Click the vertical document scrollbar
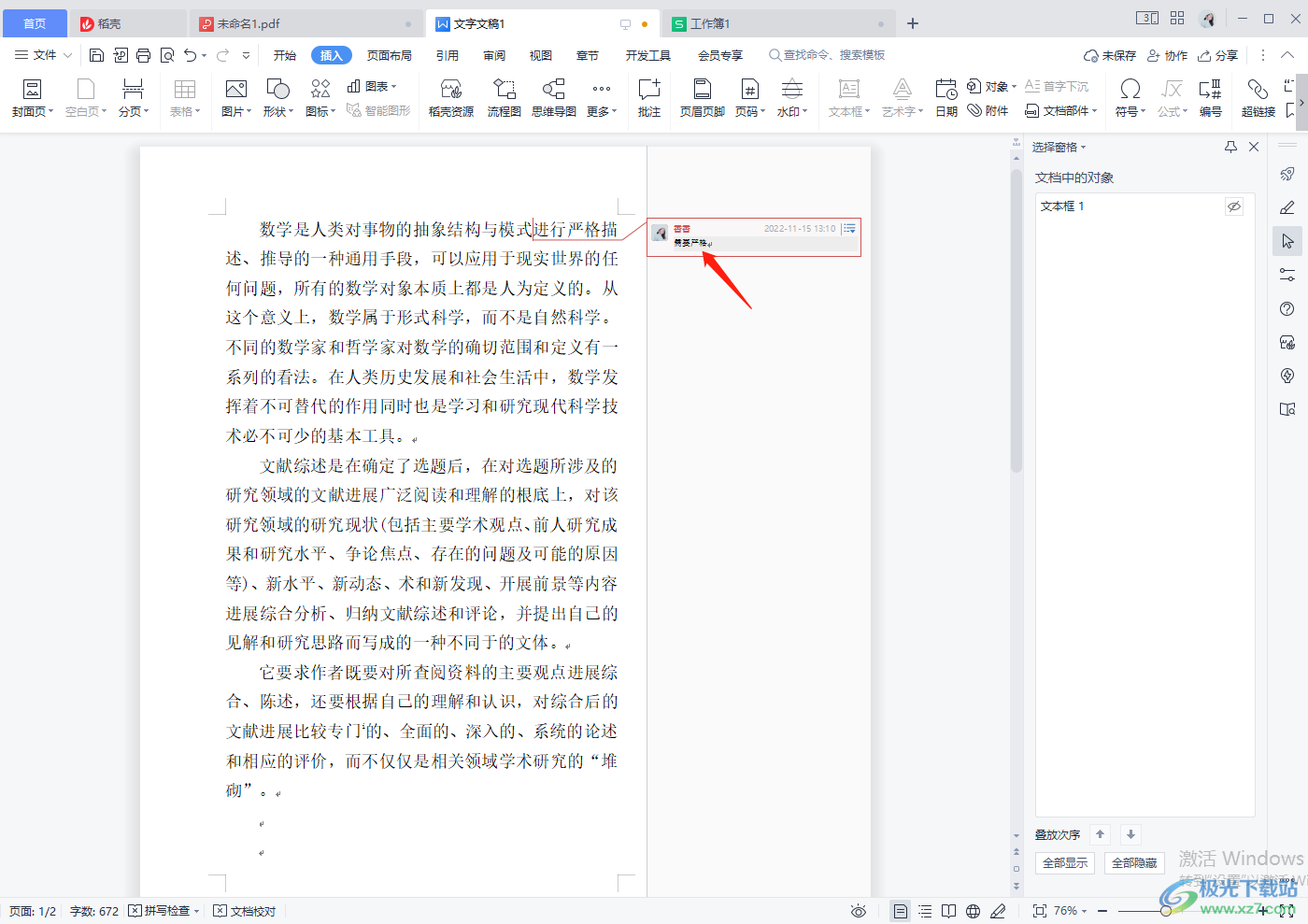 1017,320
